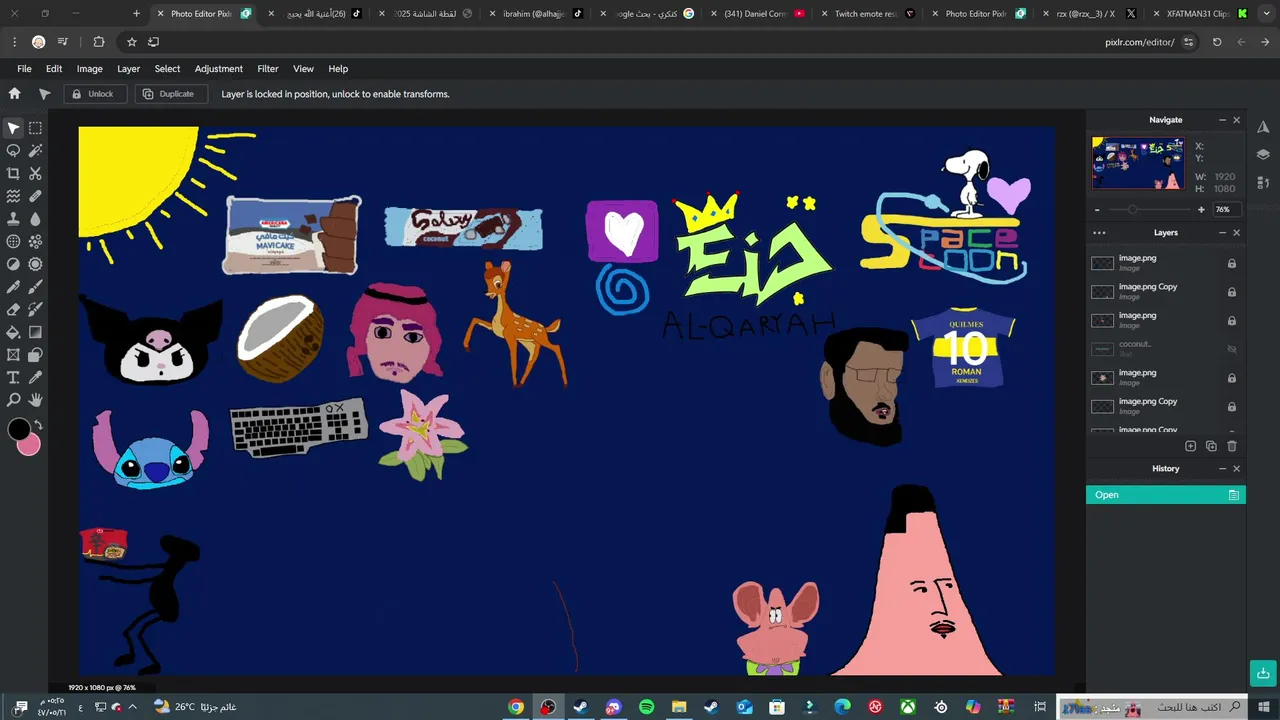
Task: Open the Adjustment menu
Action: pos(219,69)
